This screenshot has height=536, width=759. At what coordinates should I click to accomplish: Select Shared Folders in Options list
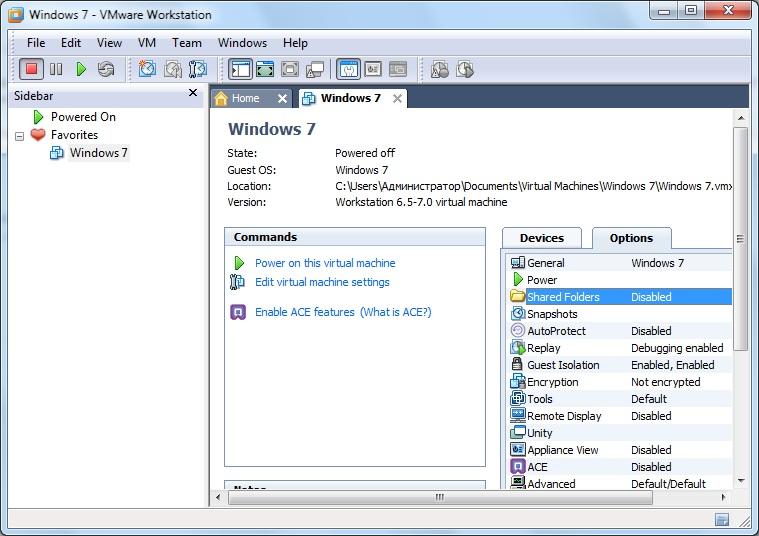click(x=563, y=297)
